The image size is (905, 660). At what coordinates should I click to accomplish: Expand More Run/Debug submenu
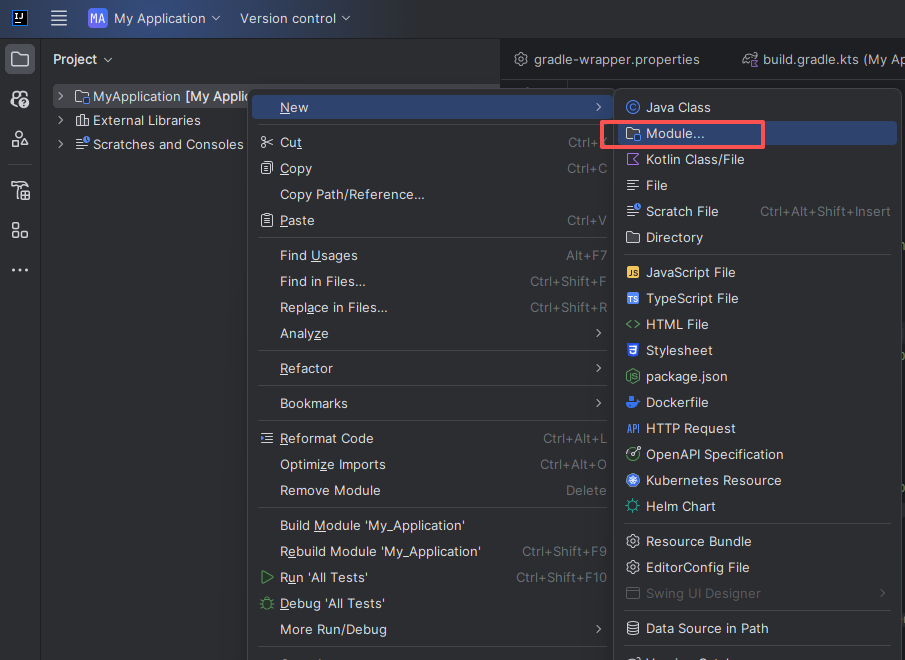coord(432,629)
